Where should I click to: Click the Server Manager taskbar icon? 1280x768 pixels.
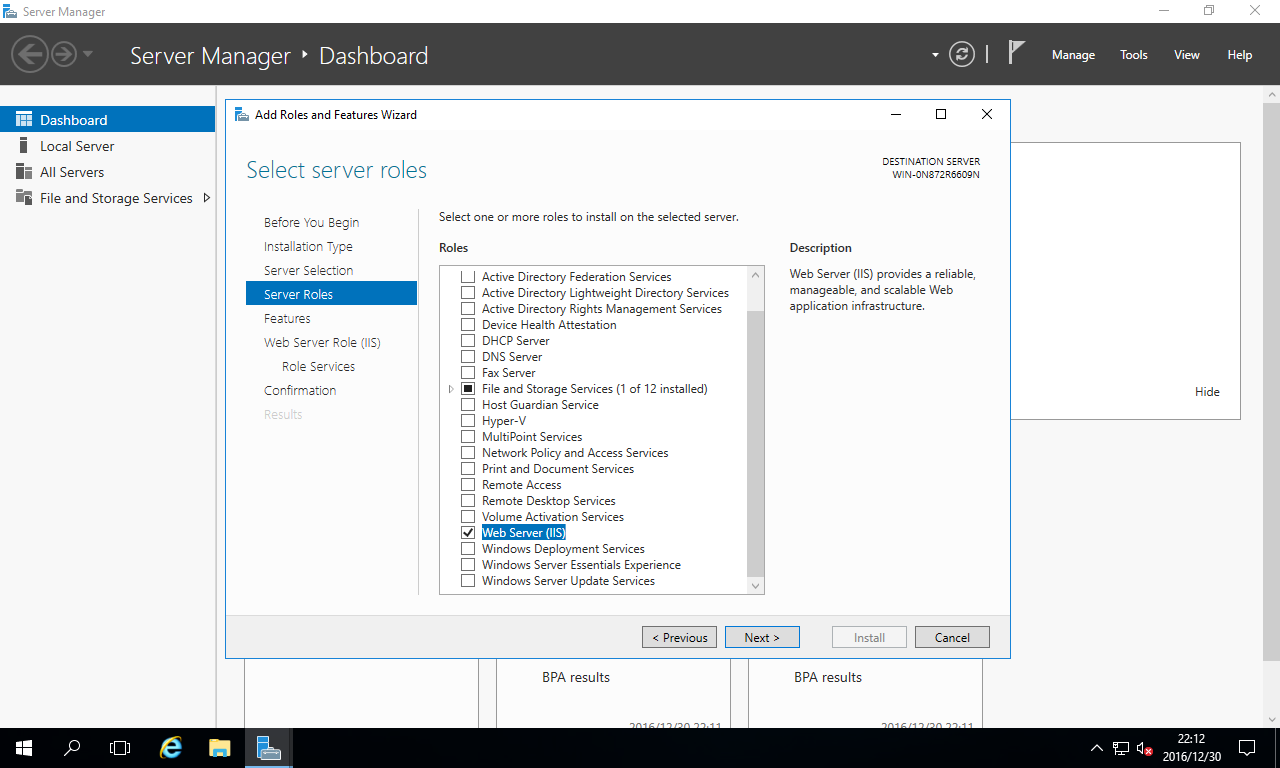[x=268, y=747]
